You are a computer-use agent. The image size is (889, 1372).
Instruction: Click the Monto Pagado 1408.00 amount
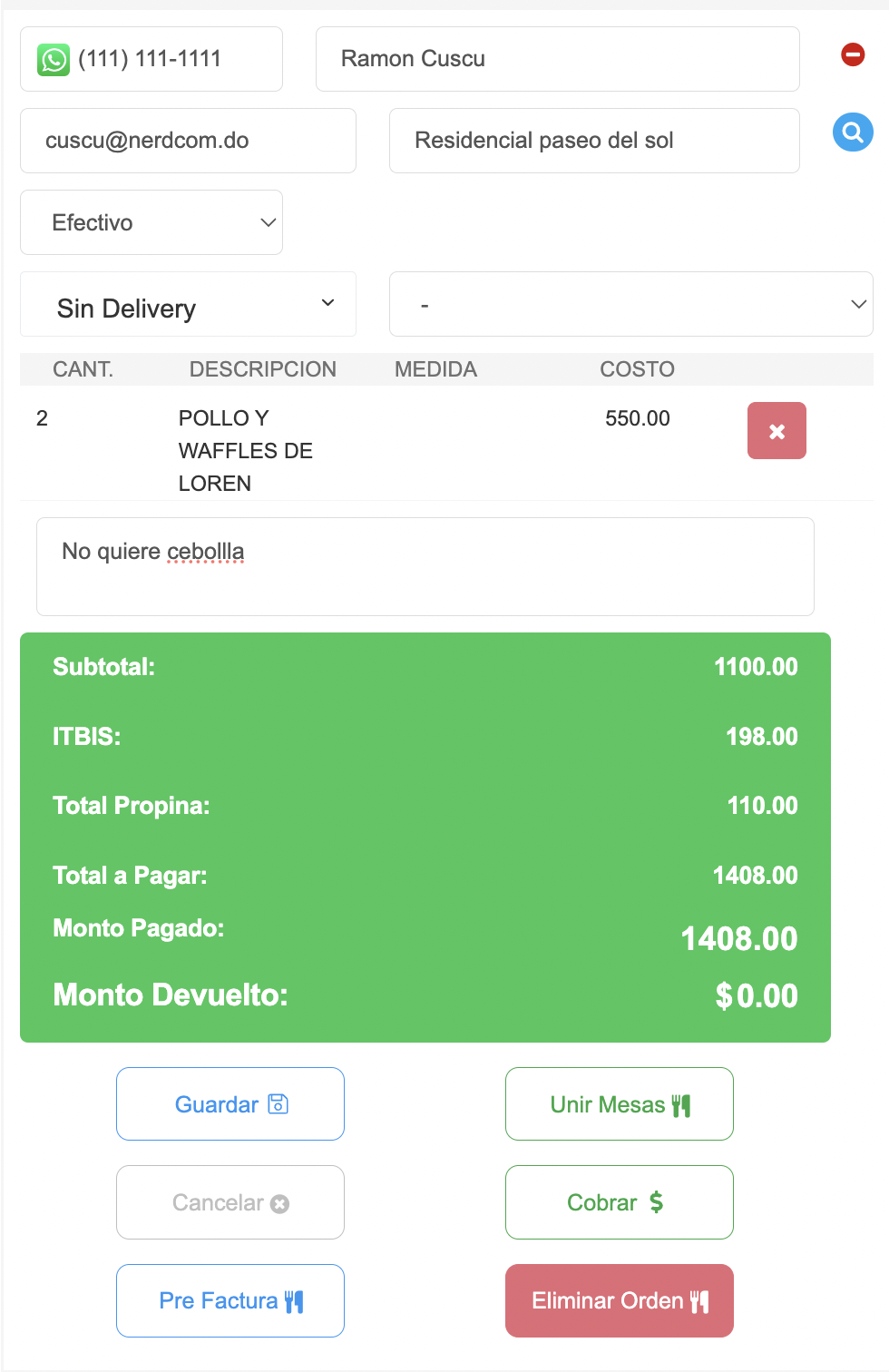coord(738,939)
